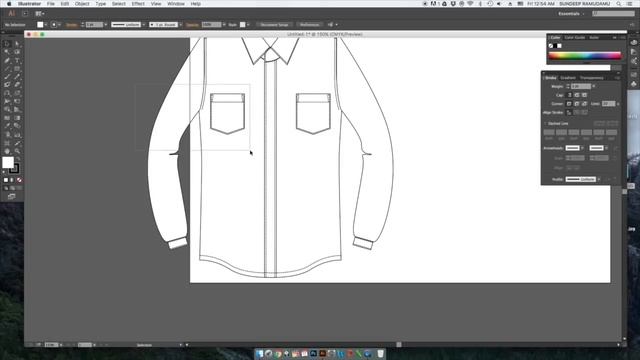
Task: Select the Blob Brush tool
Action: pos(7,85)
